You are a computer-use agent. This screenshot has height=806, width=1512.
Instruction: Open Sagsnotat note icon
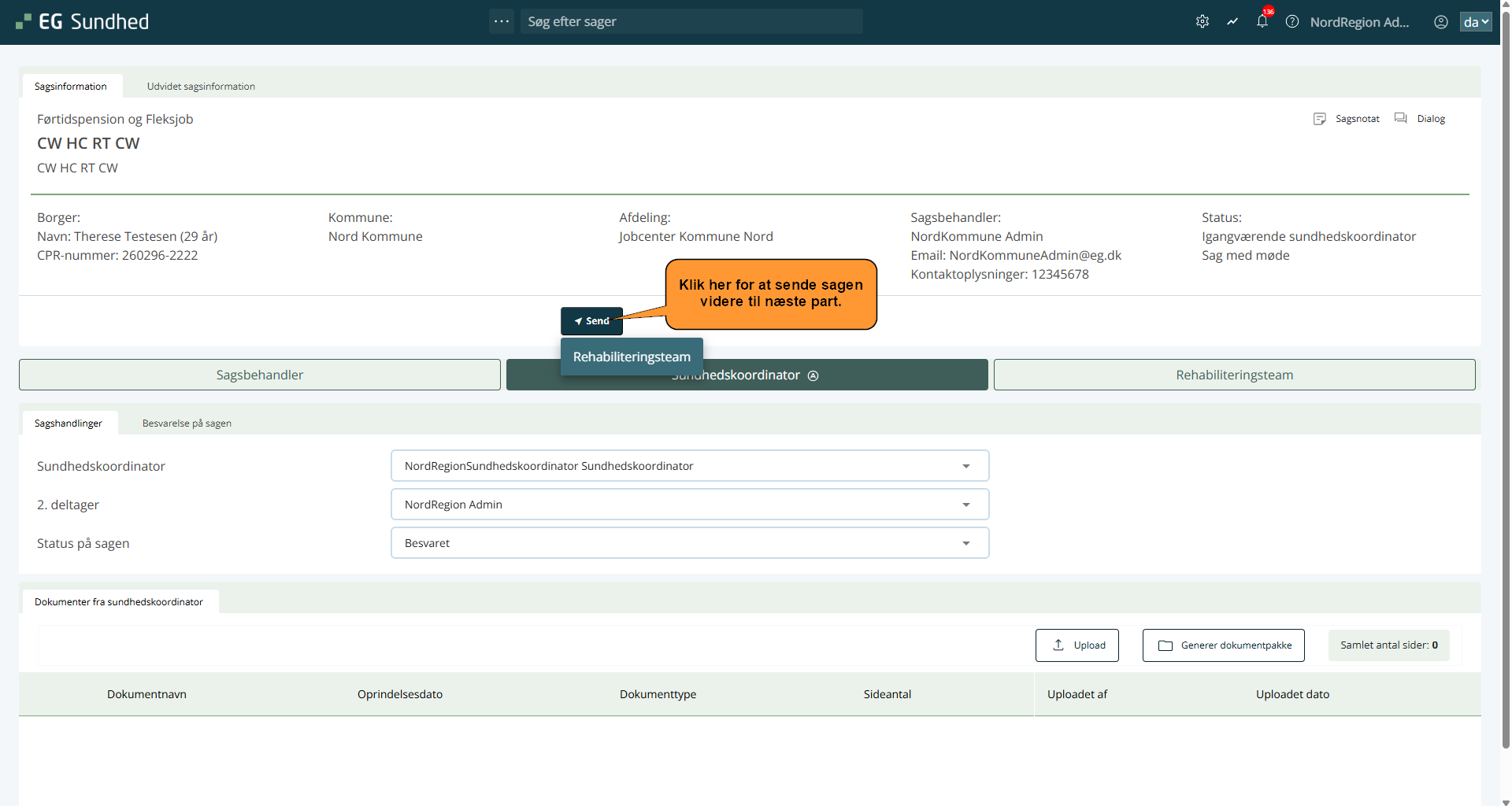click(x=1320, y=119)
